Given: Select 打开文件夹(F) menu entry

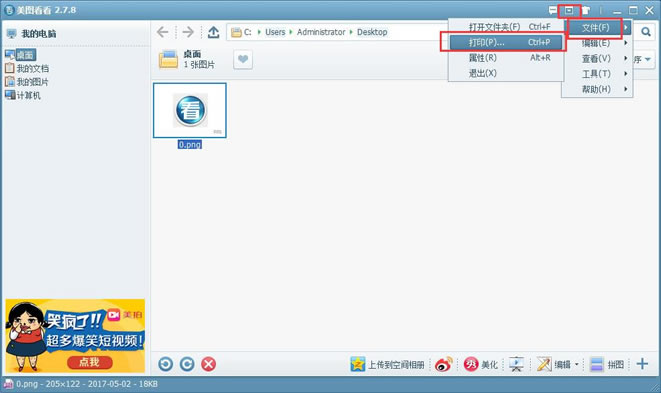Looking at the screenshot, I should pos(505,27).
